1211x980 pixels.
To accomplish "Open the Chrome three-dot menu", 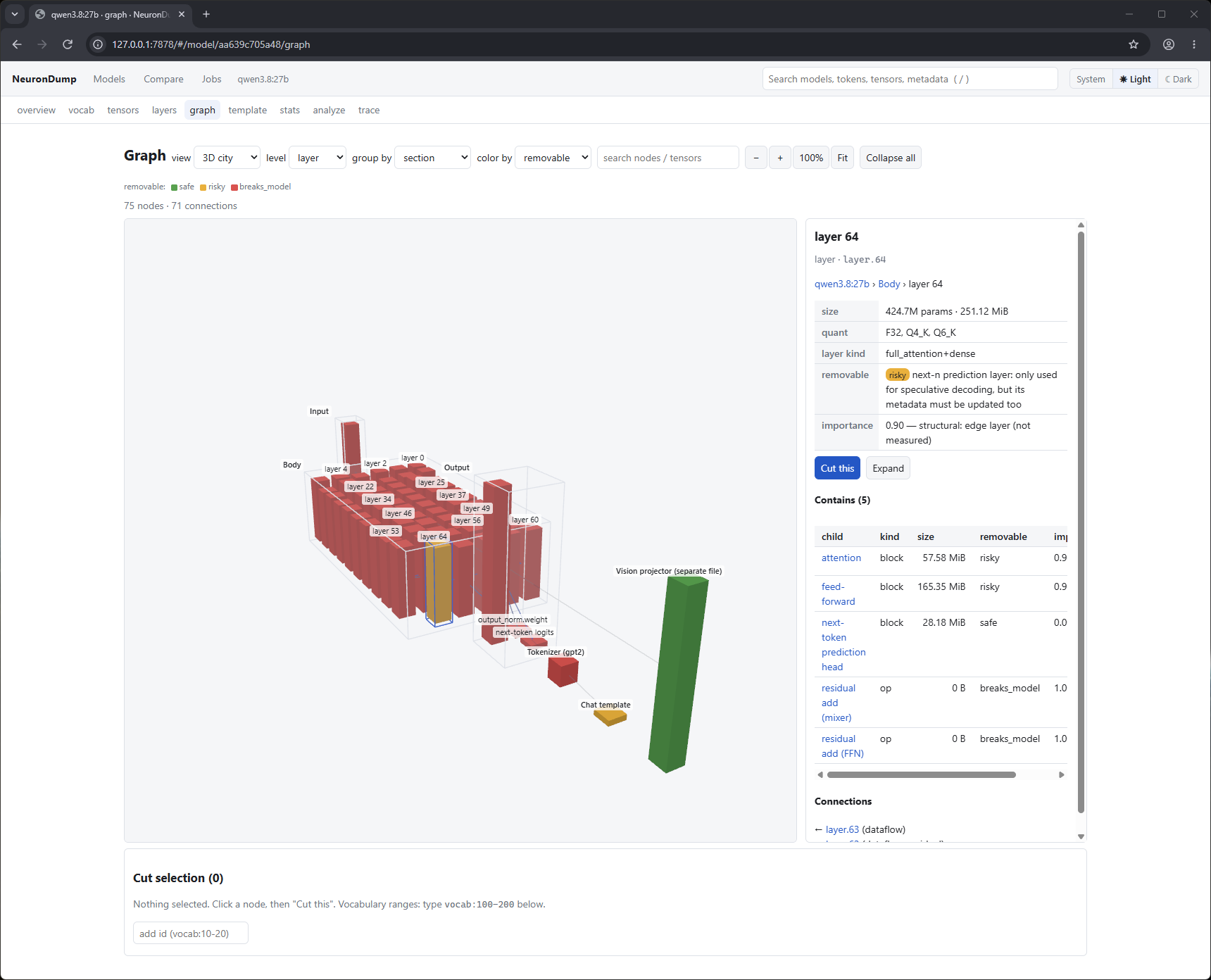I will coord(1194,44).
